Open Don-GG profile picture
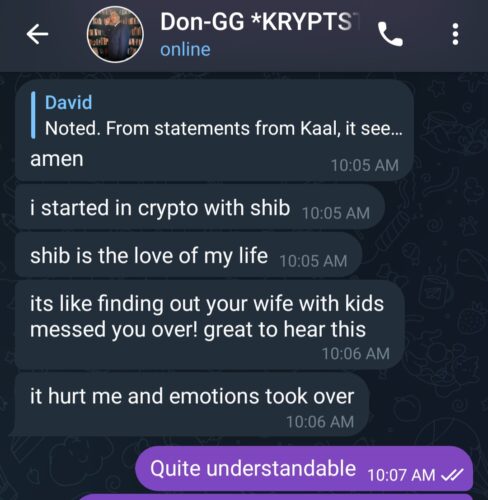Viewport: 488px width, 500px height. coord(115,34)
